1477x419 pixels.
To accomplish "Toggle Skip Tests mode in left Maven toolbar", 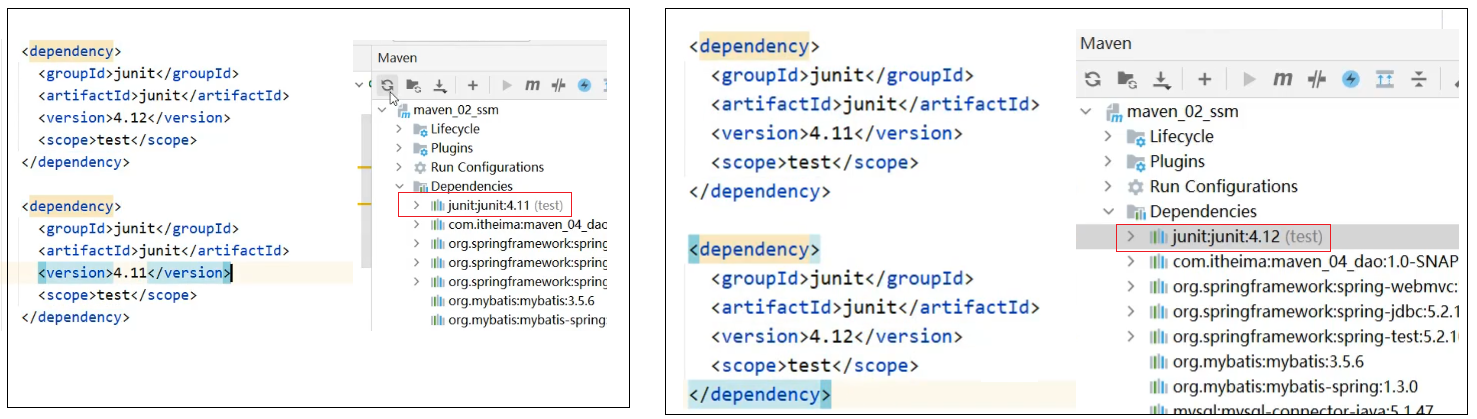I will [585, 86].
